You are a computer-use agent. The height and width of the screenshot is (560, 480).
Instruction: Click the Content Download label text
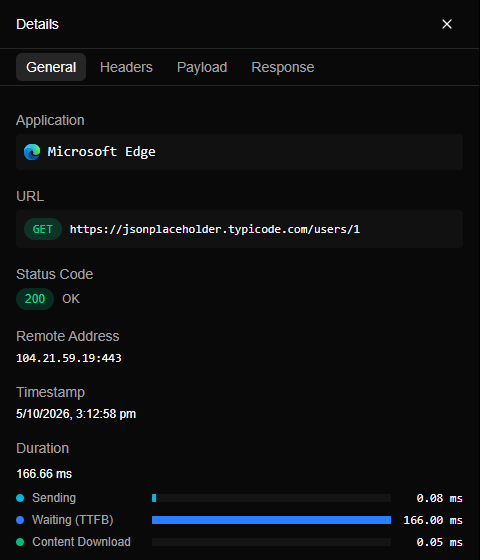pos(81,542)
